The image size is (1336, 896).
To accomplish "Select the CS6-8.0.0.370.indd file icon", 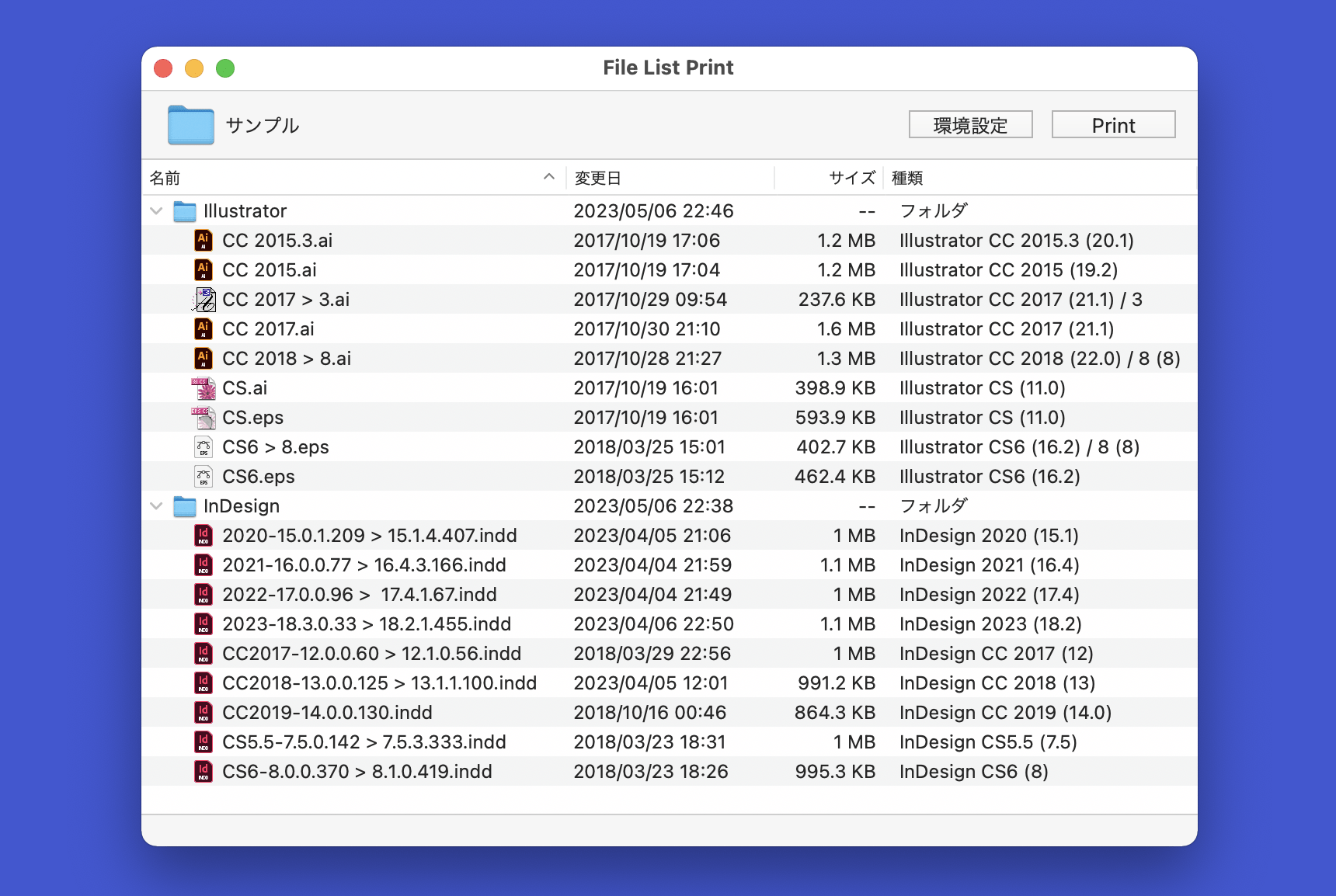I will (x=204, y=771).
